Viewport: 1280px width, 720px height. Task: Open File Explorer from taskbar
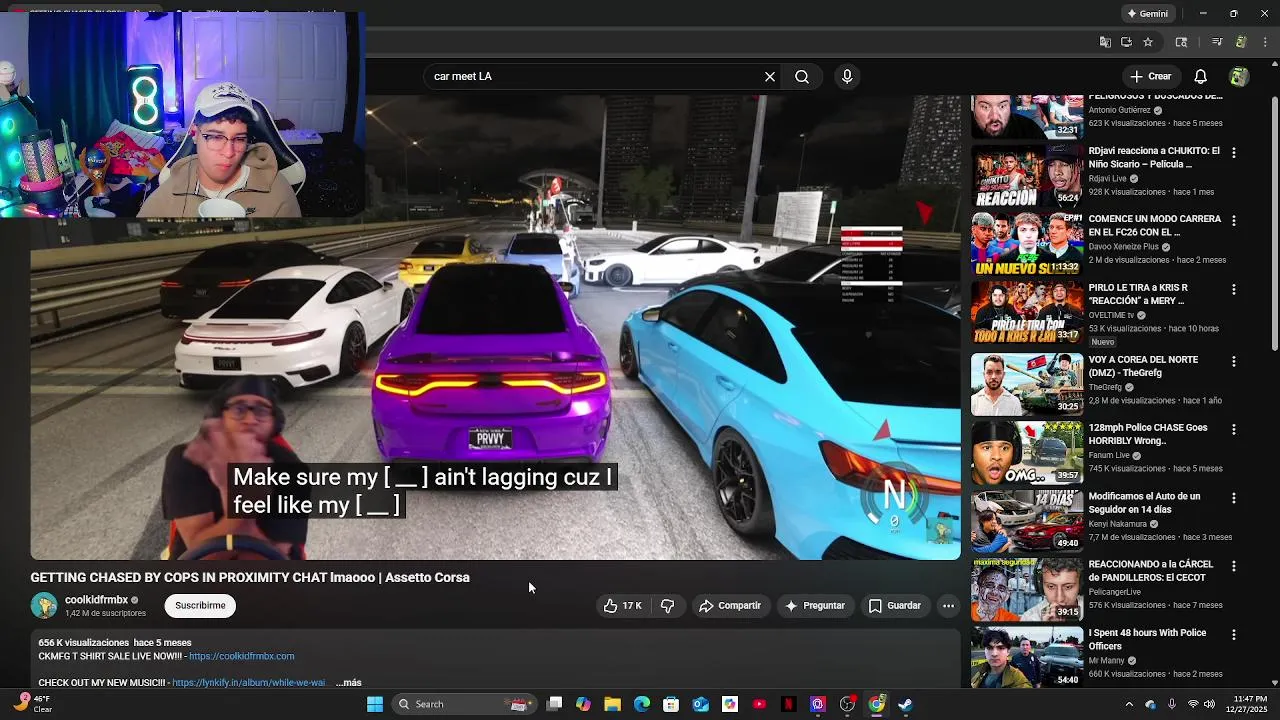tap(612, 704)
